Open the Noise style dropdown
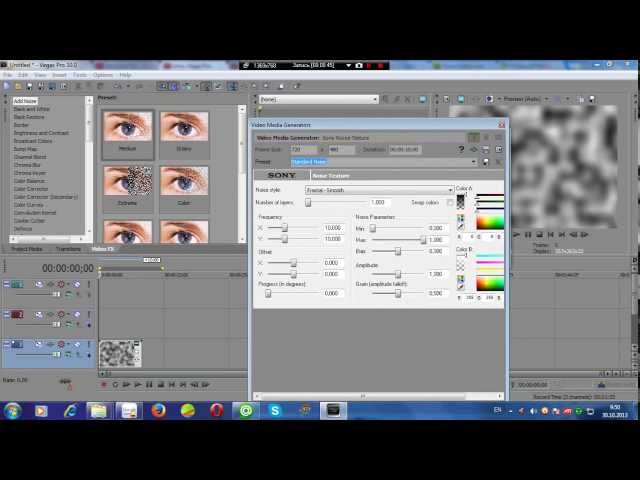640x480 pixels. (x=450, y=190)
